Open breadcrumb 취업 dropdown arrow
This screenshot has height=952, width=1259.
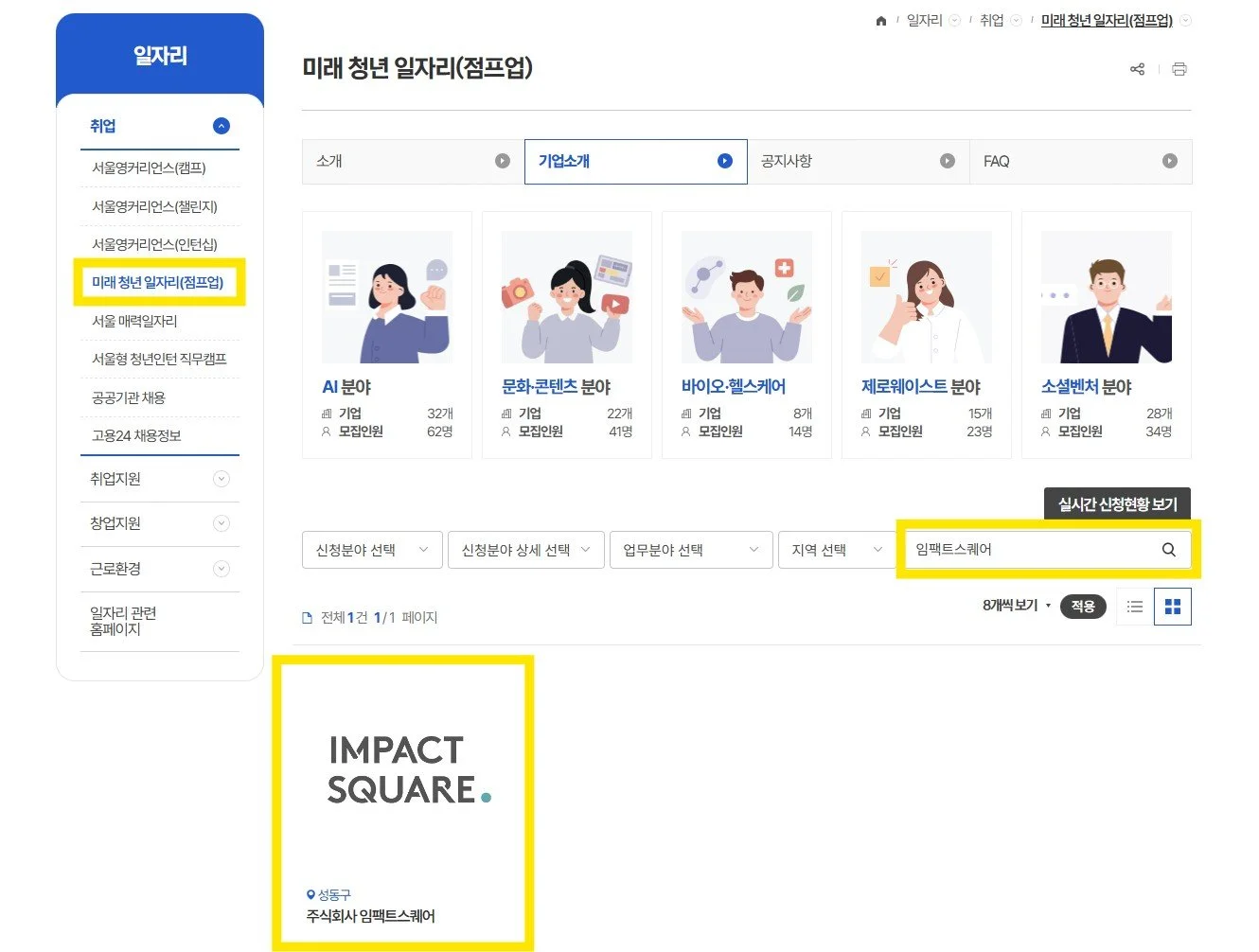pyautogui.click(x=1016, y=21)
